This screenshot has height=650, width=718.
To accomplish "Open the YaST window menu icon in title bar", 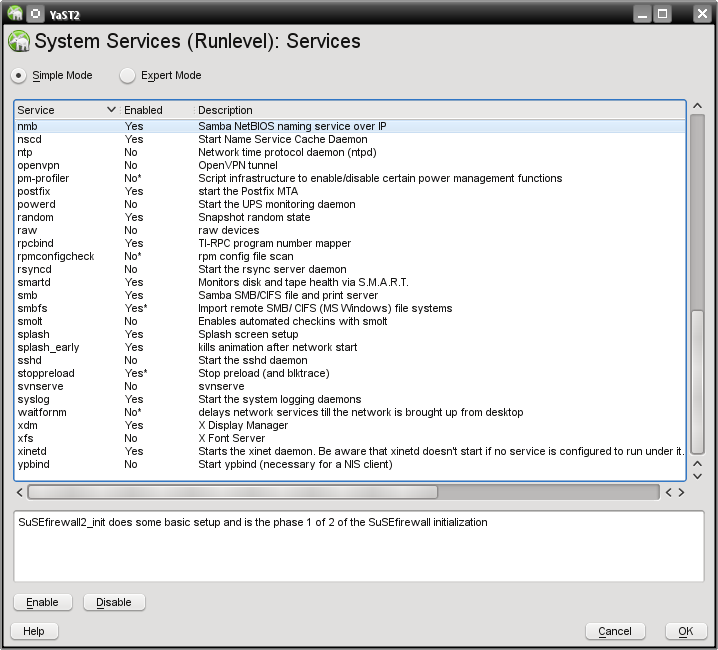I will pyautogui.click(x=15, y=14).
